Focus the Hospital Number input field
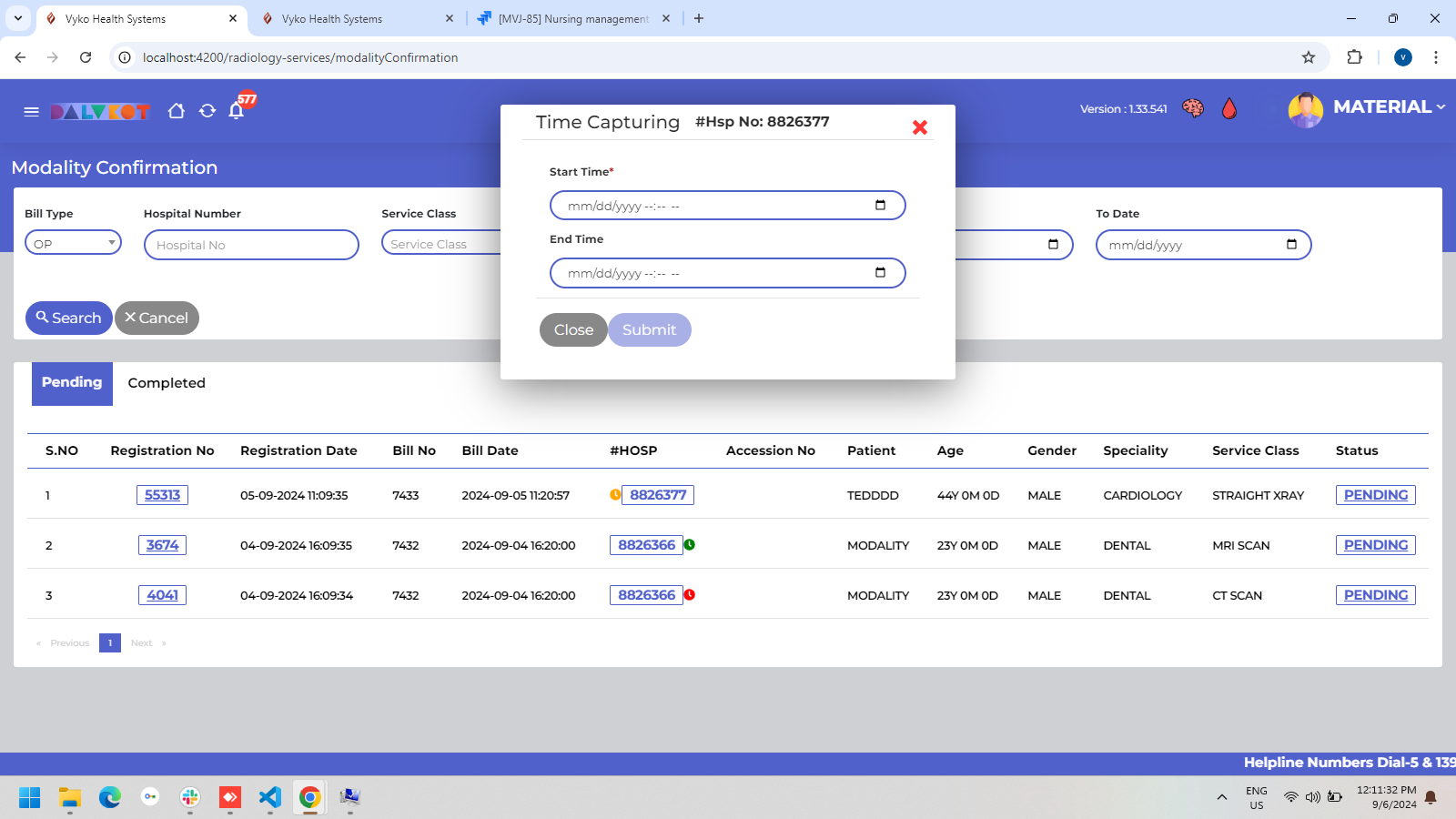The width and height of the screenshot is (1456, 819). pos(251,245)
